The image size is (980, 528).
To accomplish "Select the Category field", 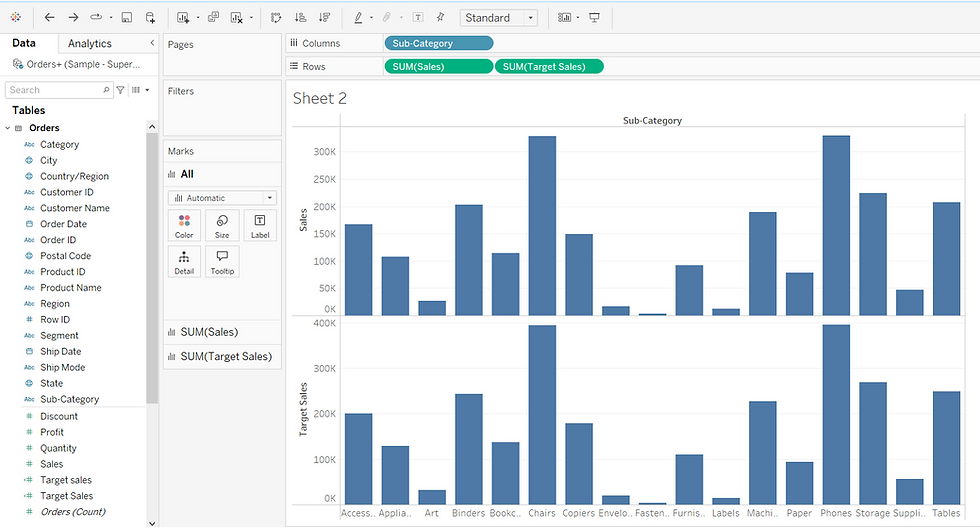I will pyautogui.click(x=59, y=144).
